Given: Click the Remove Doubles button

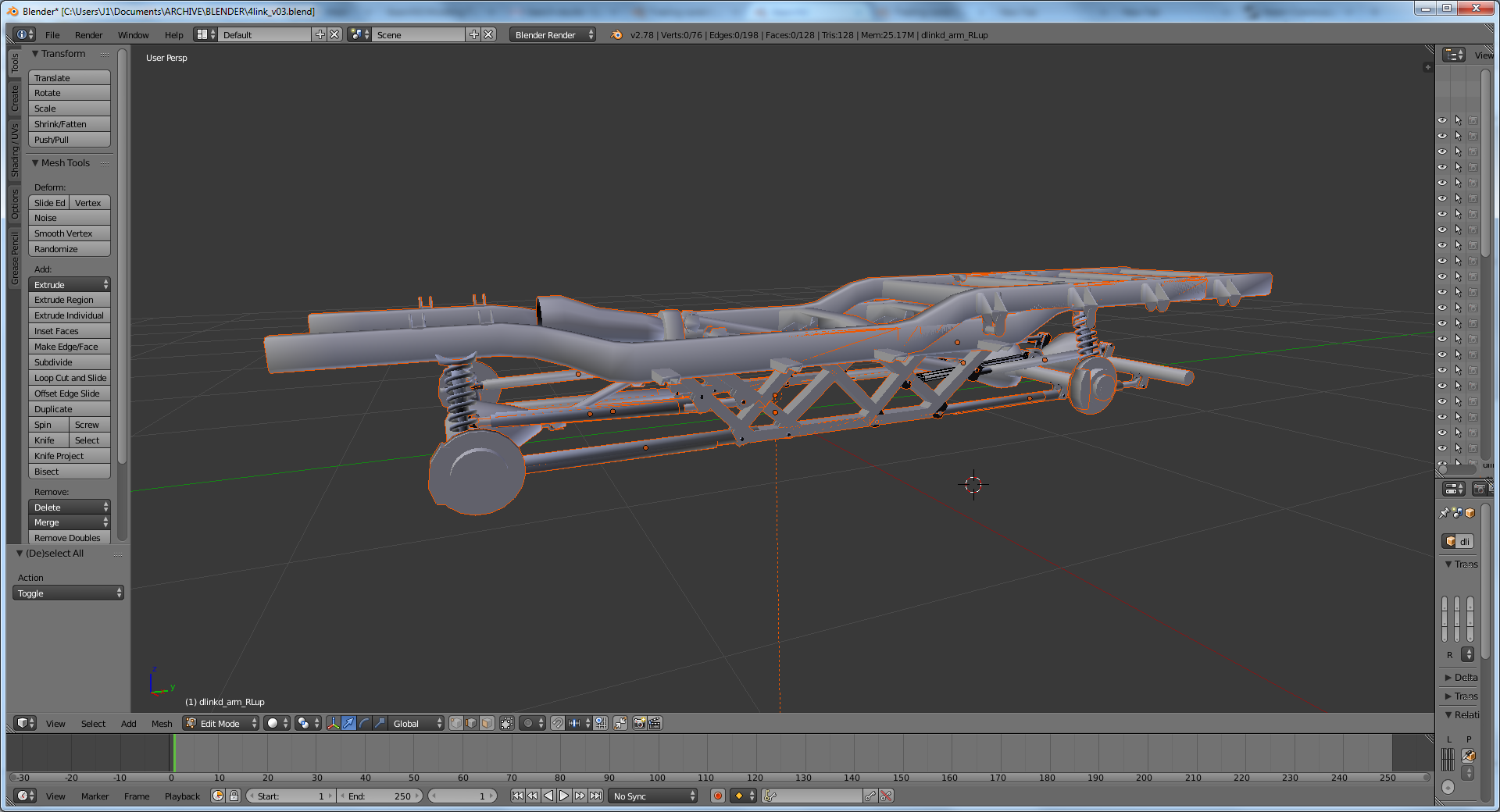Looking at the screenshot, I should 70,537.
